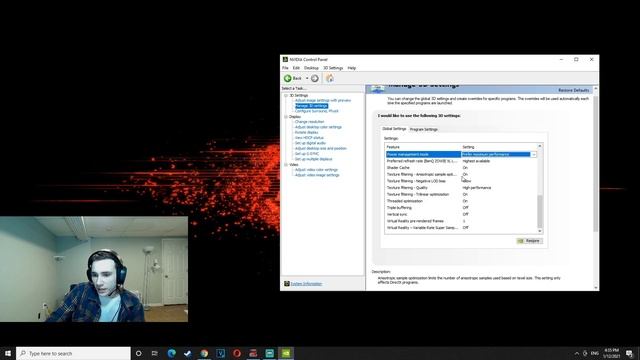Click the System Information icon
The width and height of the screenshot is (640, 360).
[287, 284]
